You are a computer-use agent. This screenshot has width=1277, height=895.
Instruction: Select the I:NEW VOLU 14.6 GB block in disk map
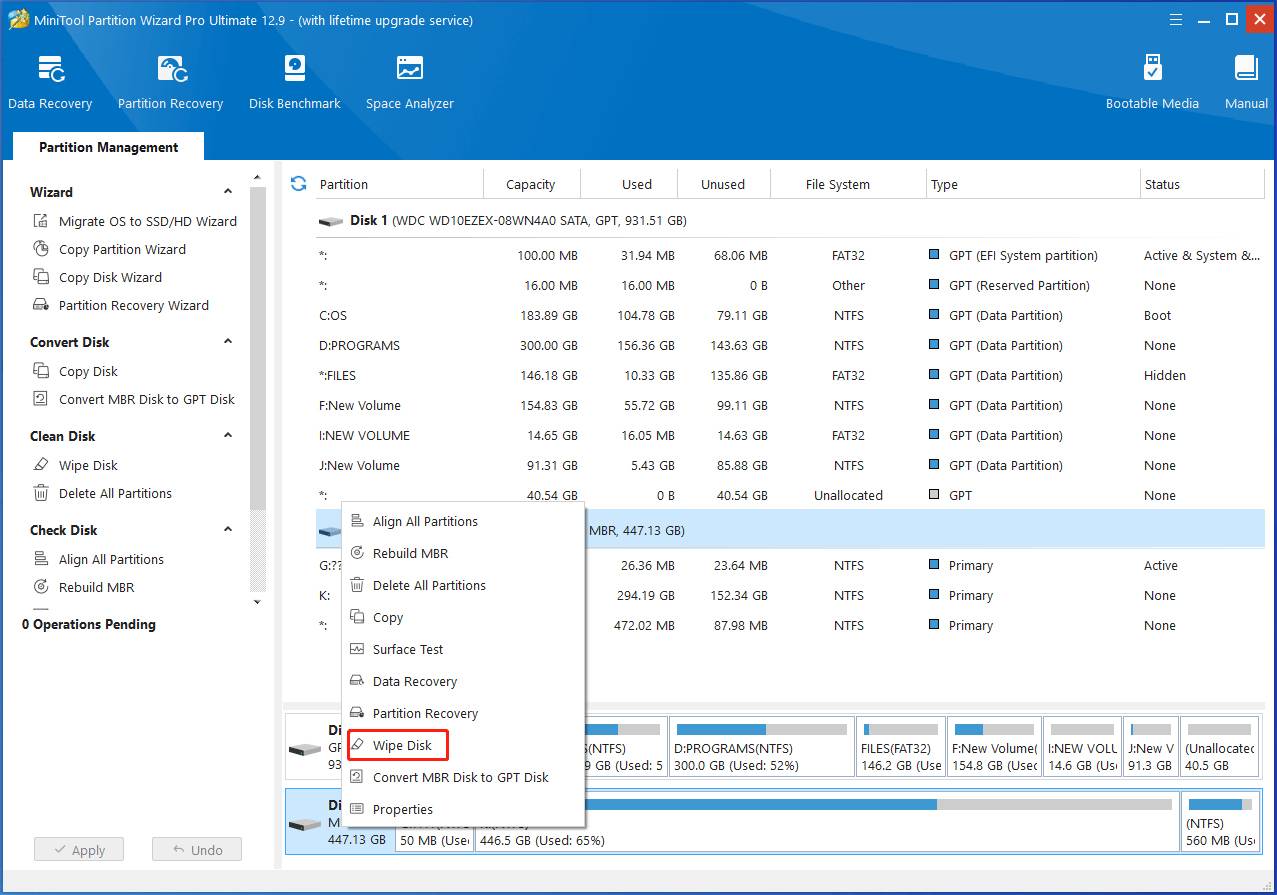(1082, 747)
